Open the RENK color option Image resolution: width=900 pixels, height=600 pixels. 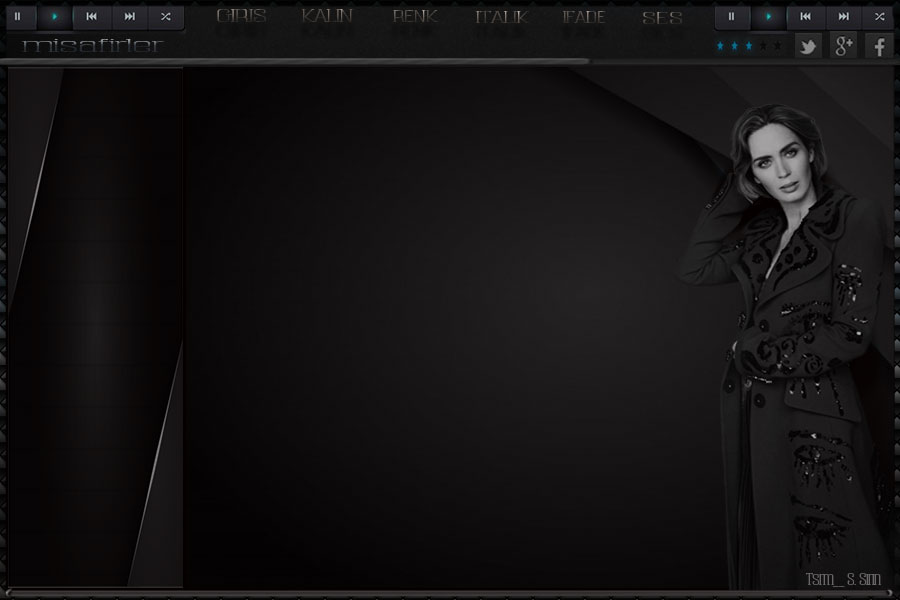tap(414, 18)
